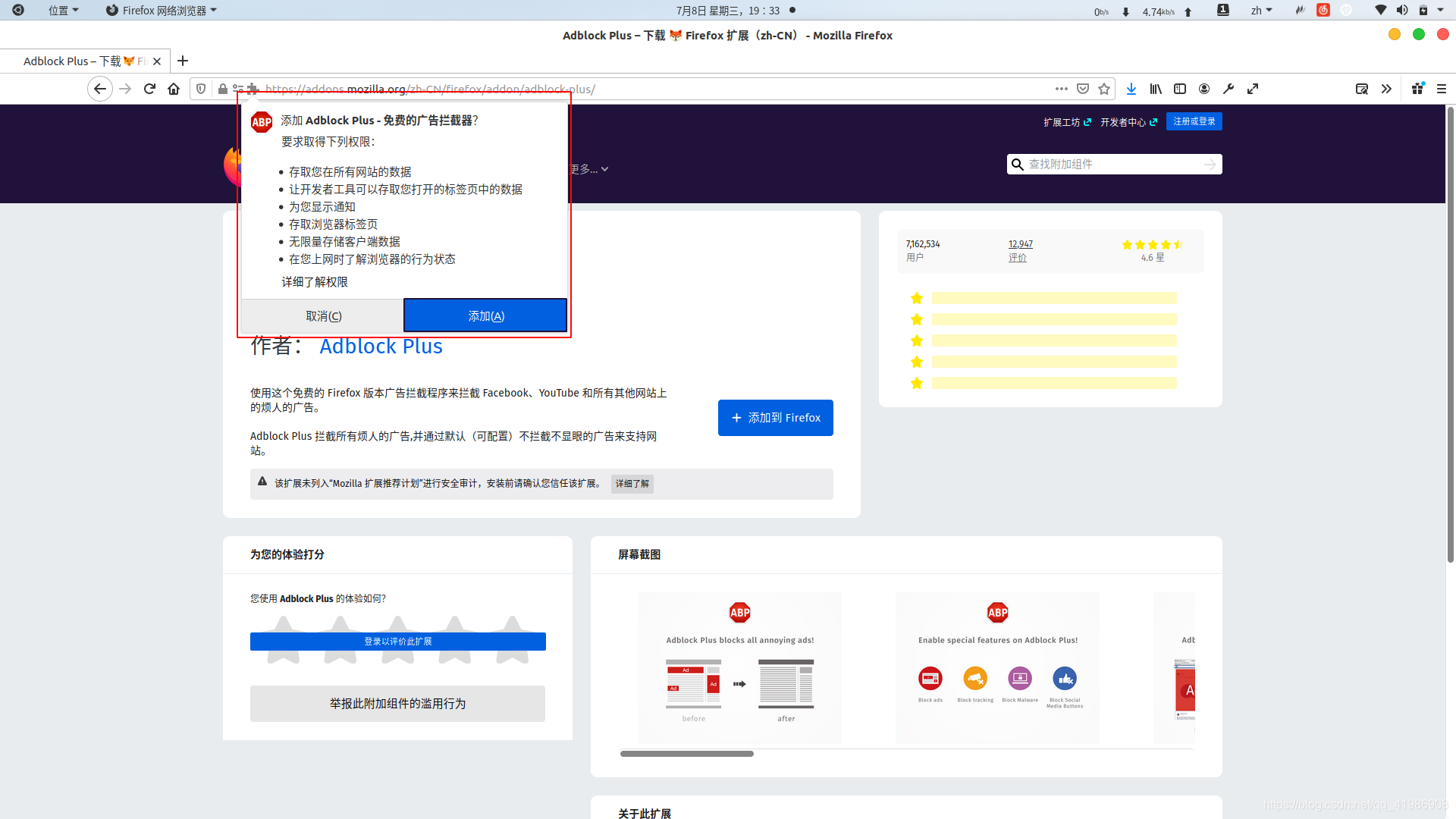Screen dimensions: 1456x819
Task: Open the 位置 menu in top panel
Action: pyautogui.click(x=63, y=11)
